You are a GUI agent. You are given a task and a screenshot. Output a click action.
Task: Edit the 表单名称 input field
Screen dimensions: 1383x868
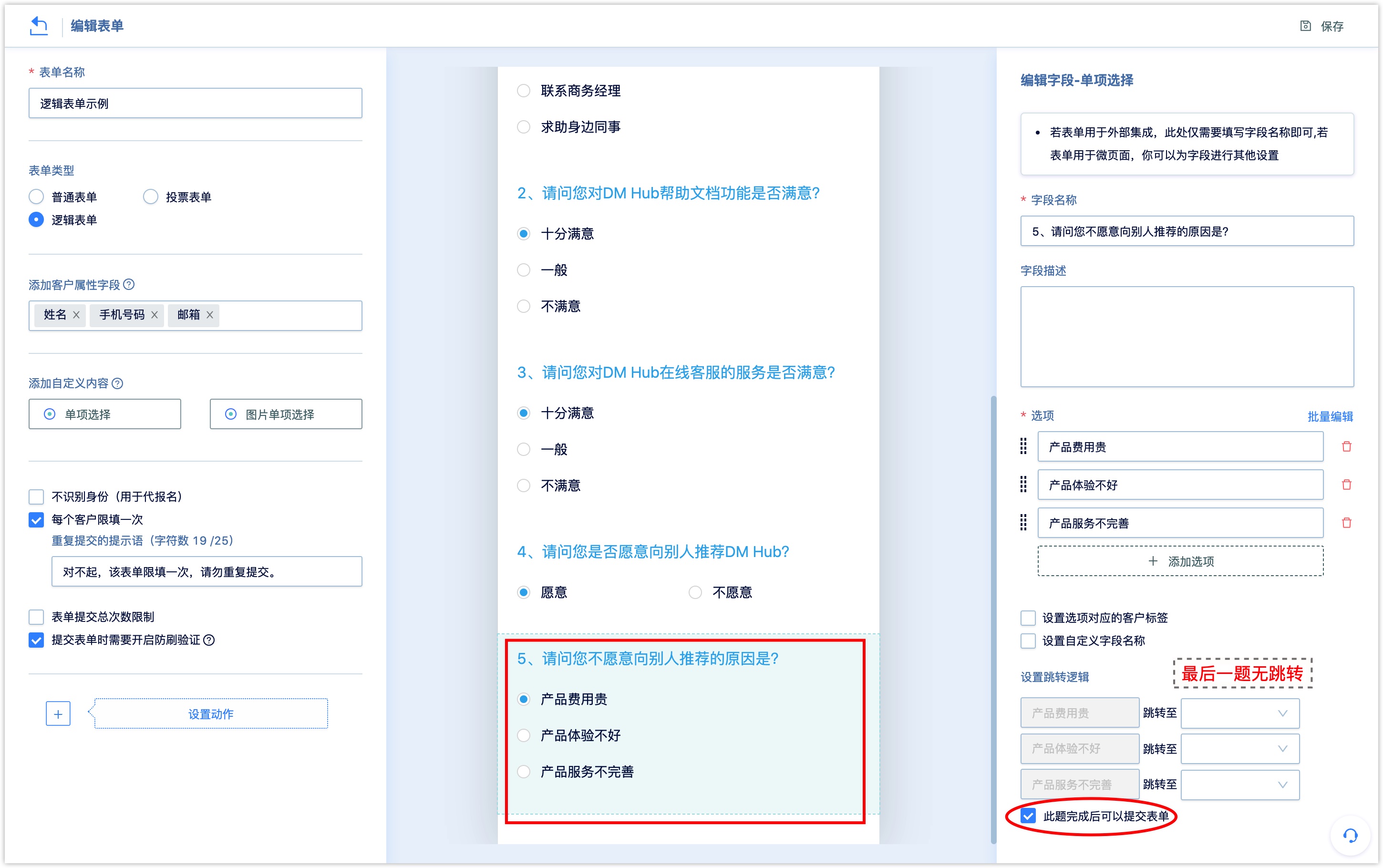pos(195,103)
